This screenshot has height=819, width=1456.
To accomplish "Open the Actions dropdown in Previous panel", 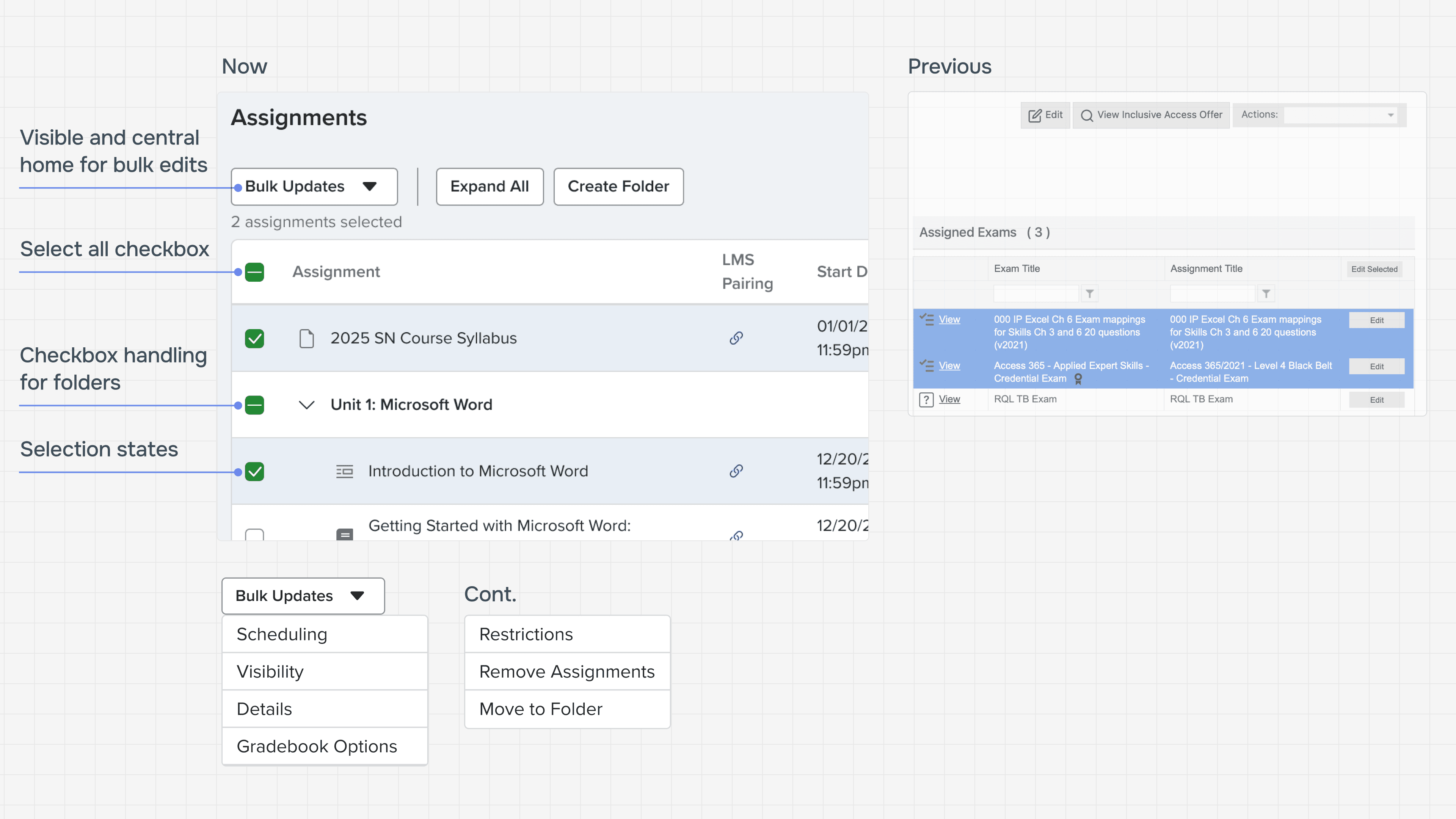I will coord(1341,115).
